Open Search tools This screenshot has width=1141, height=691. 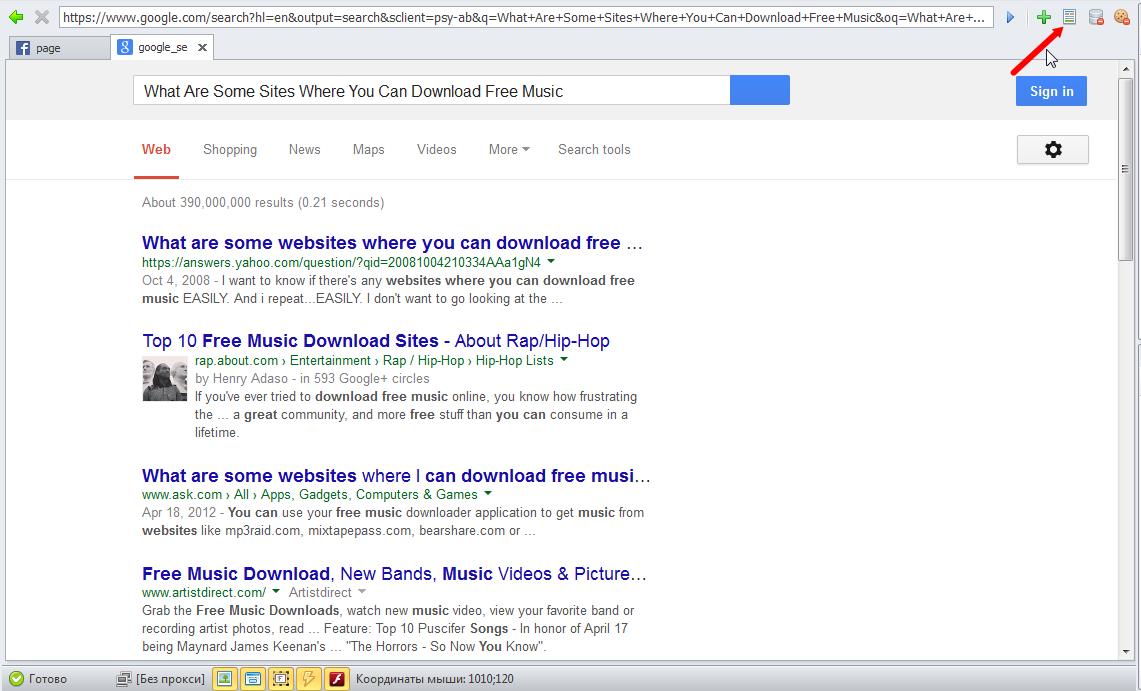[x=595, y=149]
